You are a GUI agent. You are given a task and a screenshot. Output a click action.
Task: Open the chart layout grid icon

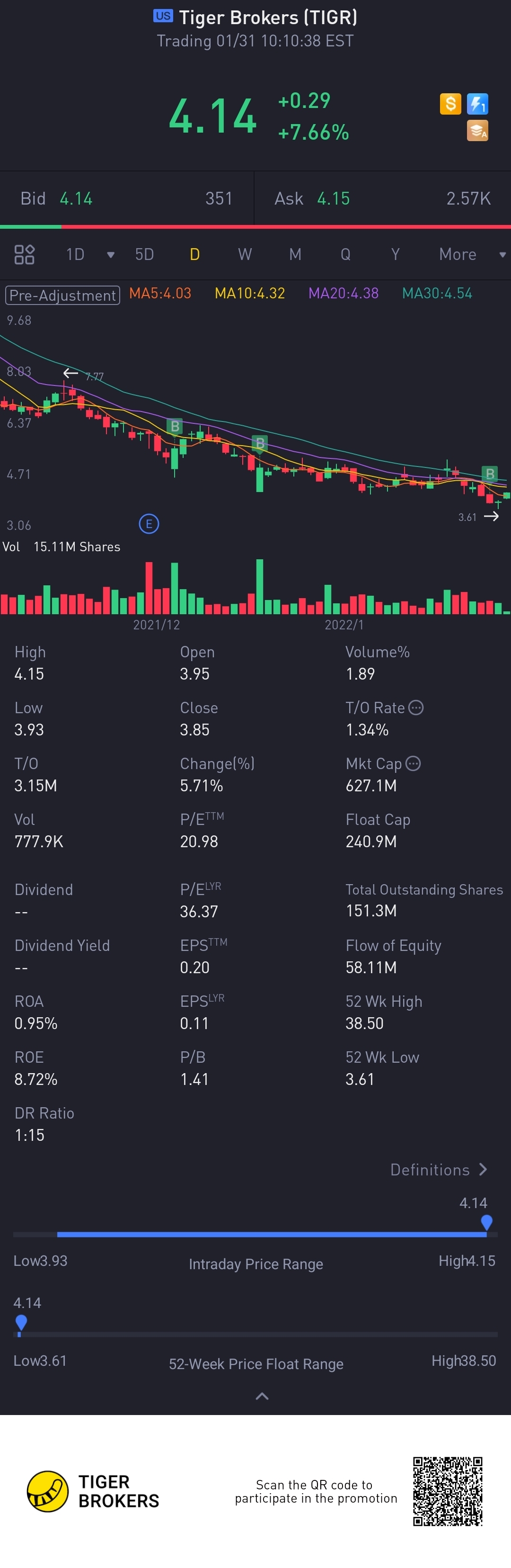[24, 254]
